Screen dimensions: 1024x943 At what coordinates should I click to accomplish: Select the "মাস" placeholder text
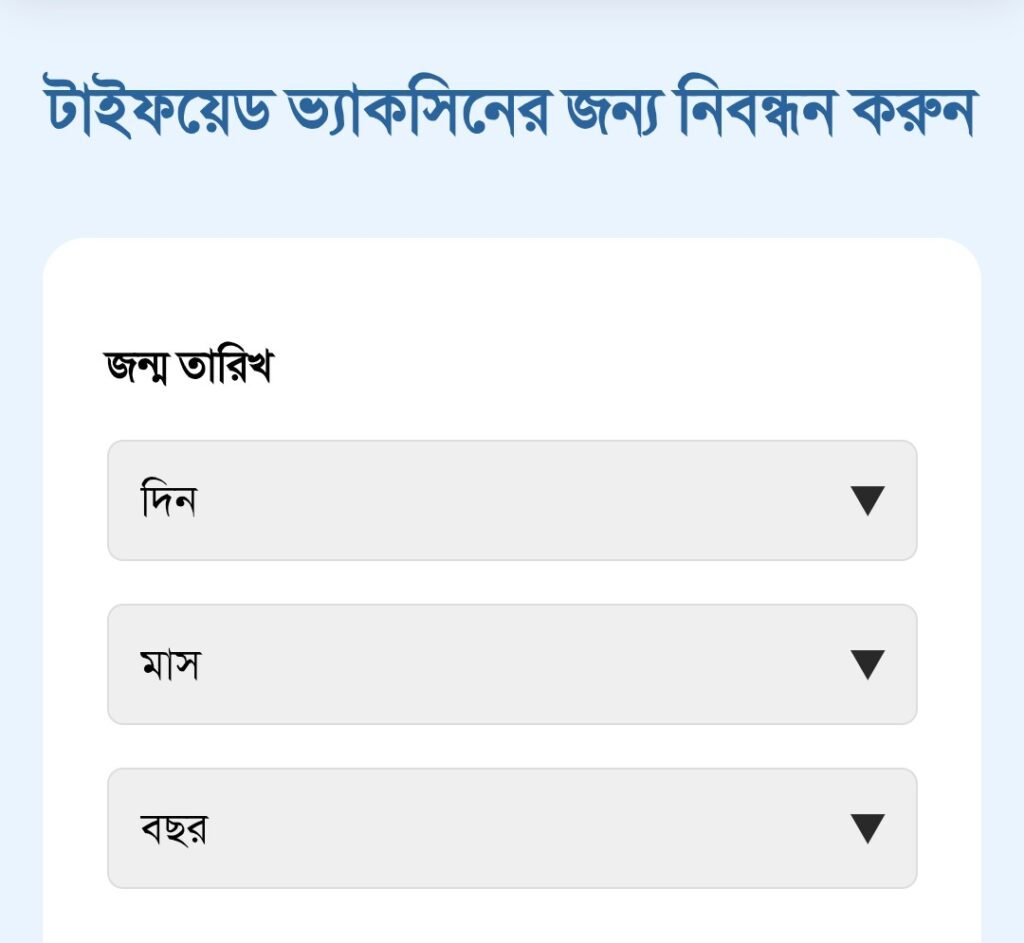[170, 665]
